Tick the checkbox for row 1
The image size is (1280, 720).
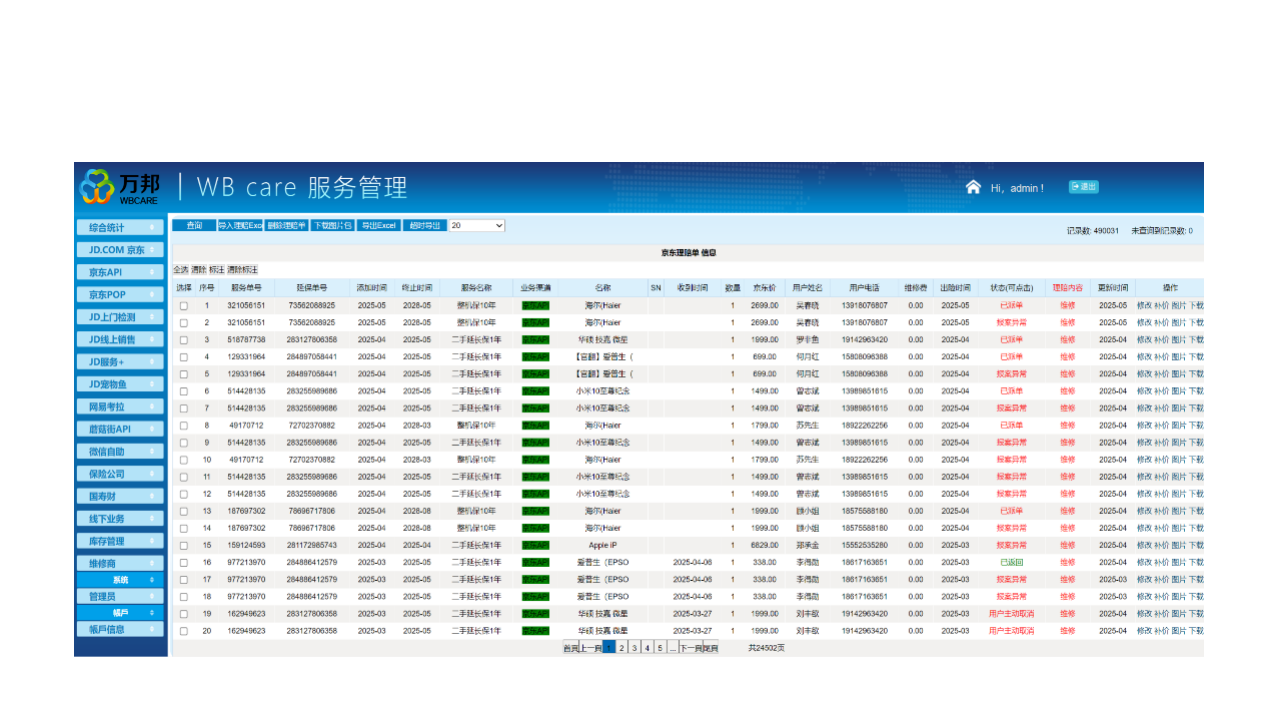[183, 306]
